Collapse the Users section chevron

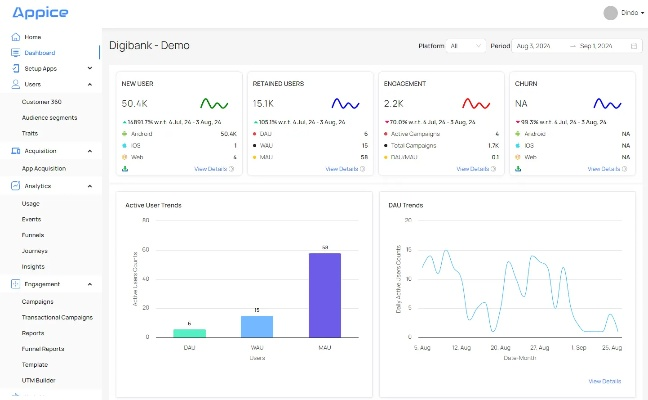pyautogui.click(x=90, y=84)
